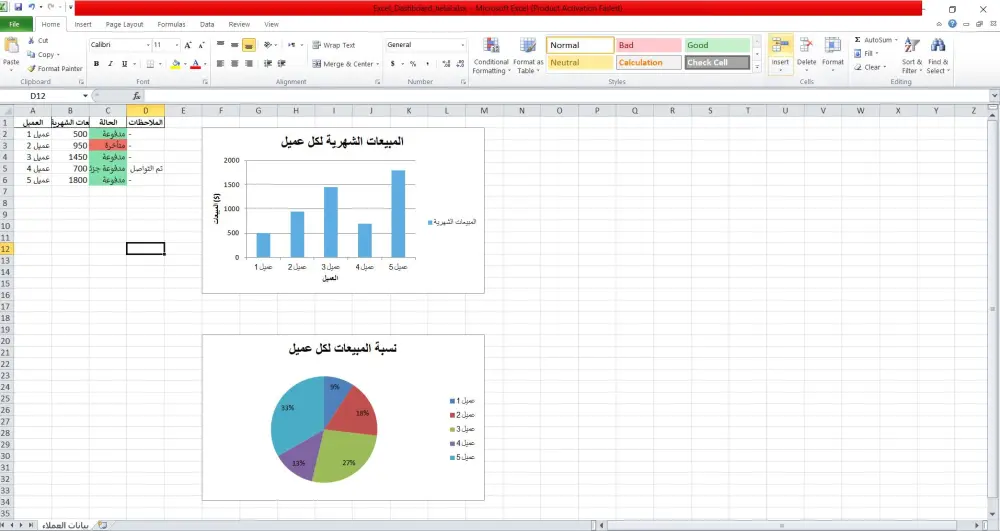Apply the Calculation cell style
The height and width of the screenshot is (531, 1000).
[649, 62]
